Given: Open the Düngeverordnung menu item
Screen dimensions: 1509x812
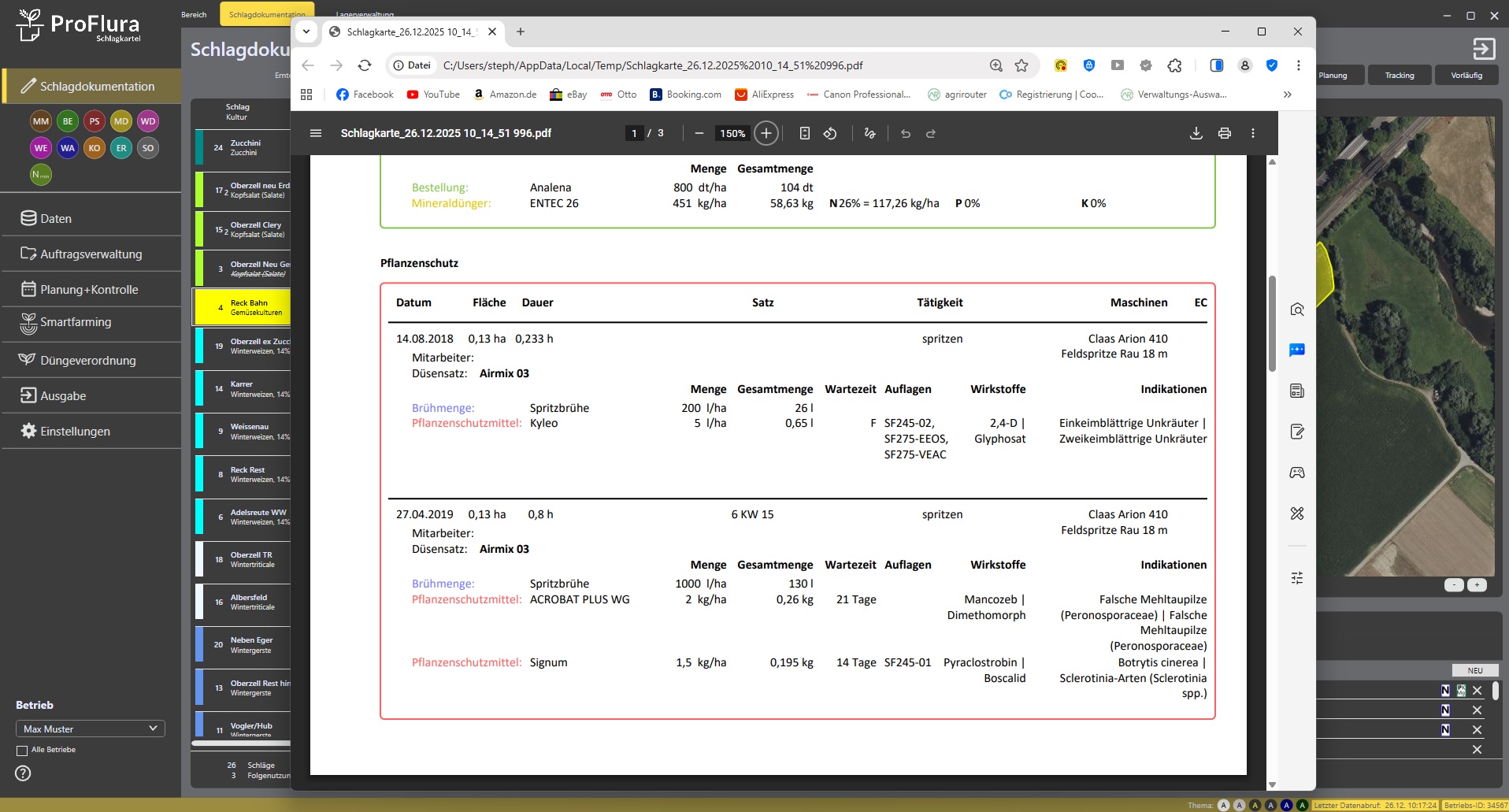Looking at the screenshot, I should [88, 360].
